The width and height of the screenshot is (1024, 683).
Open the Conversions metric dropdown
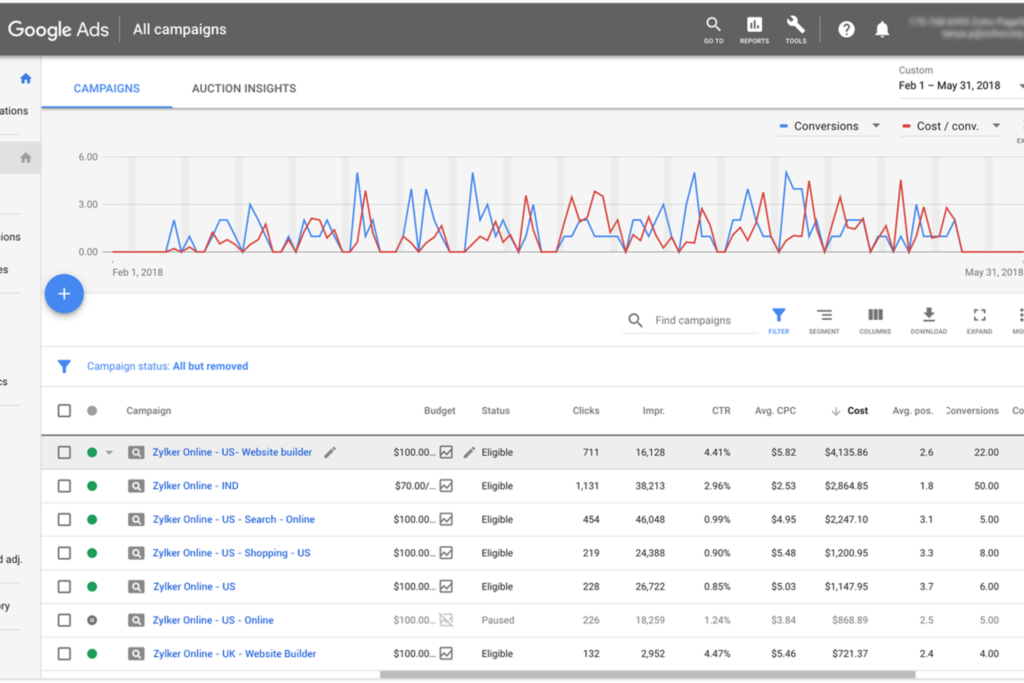(x=876, y=126)
